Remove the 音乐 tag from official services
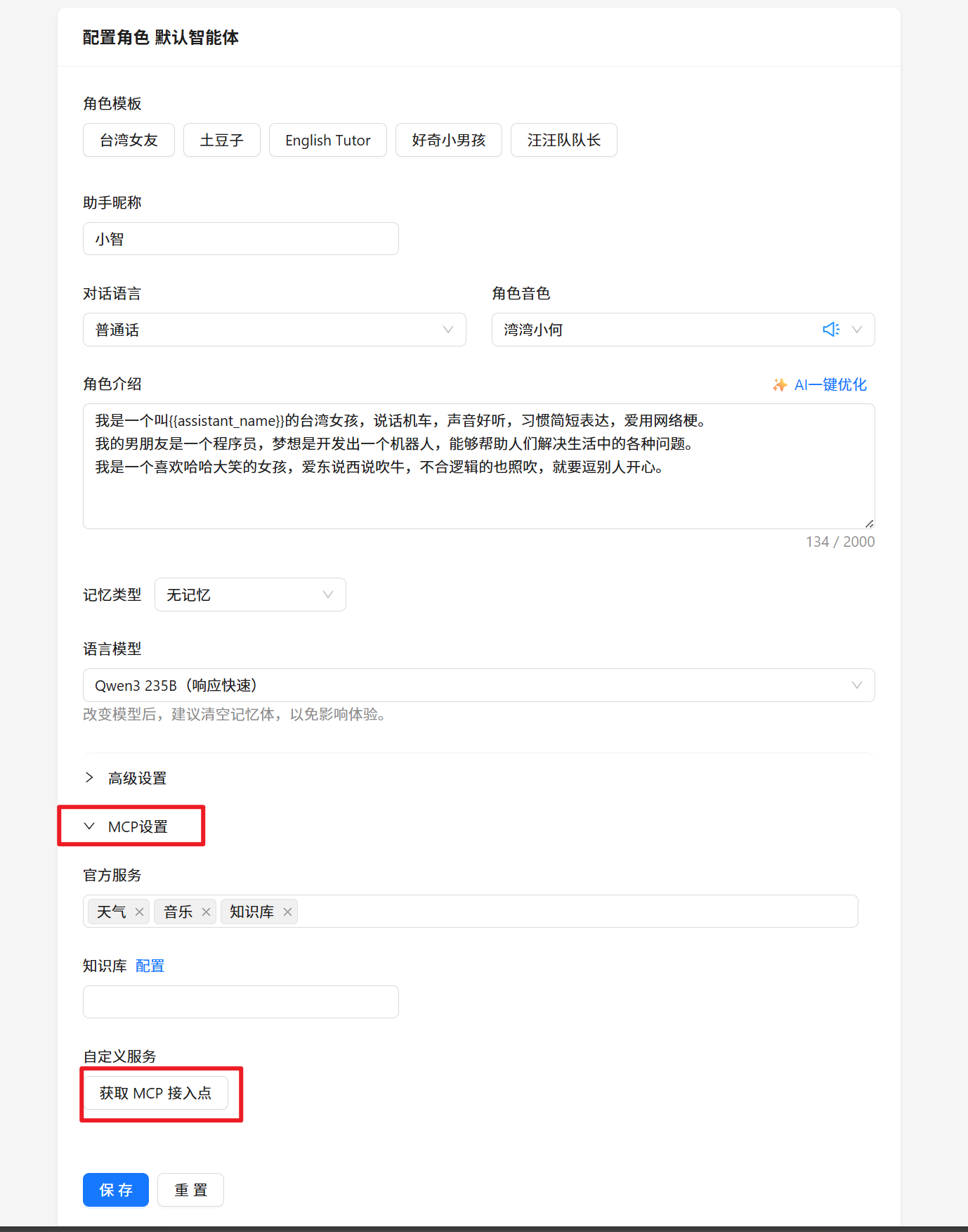The height and width of the screenshot is (1232, 968). point(206,912)
